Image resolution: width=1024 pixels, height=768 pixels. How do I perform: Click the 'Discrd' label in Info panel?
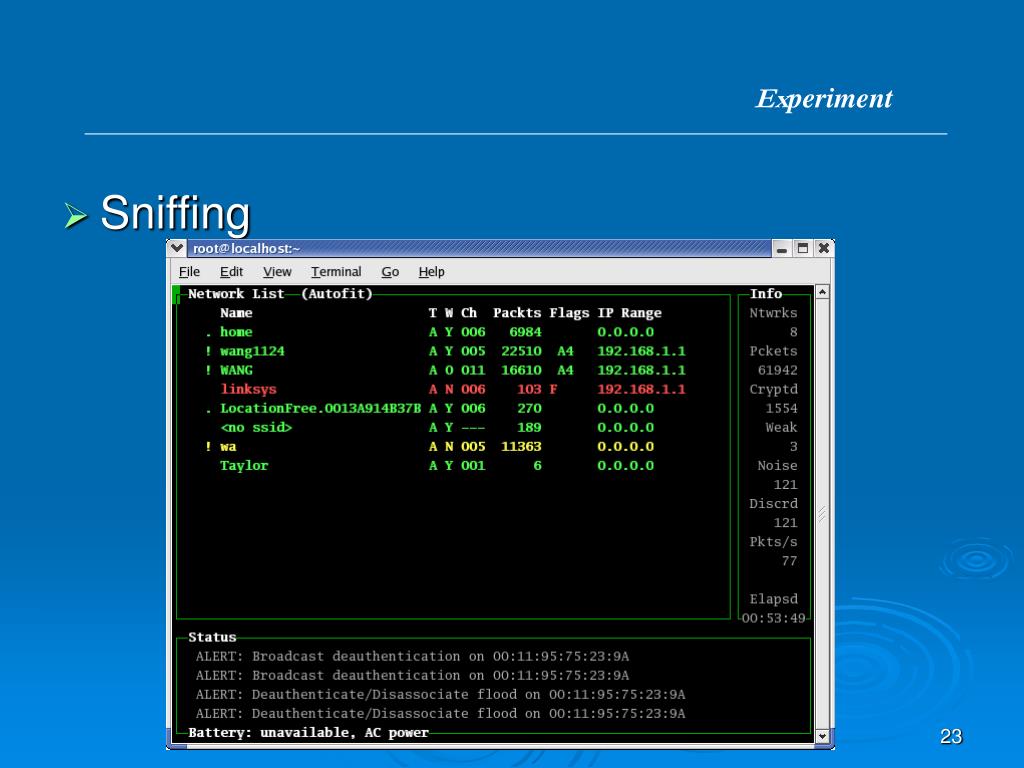tap(773, 504)
